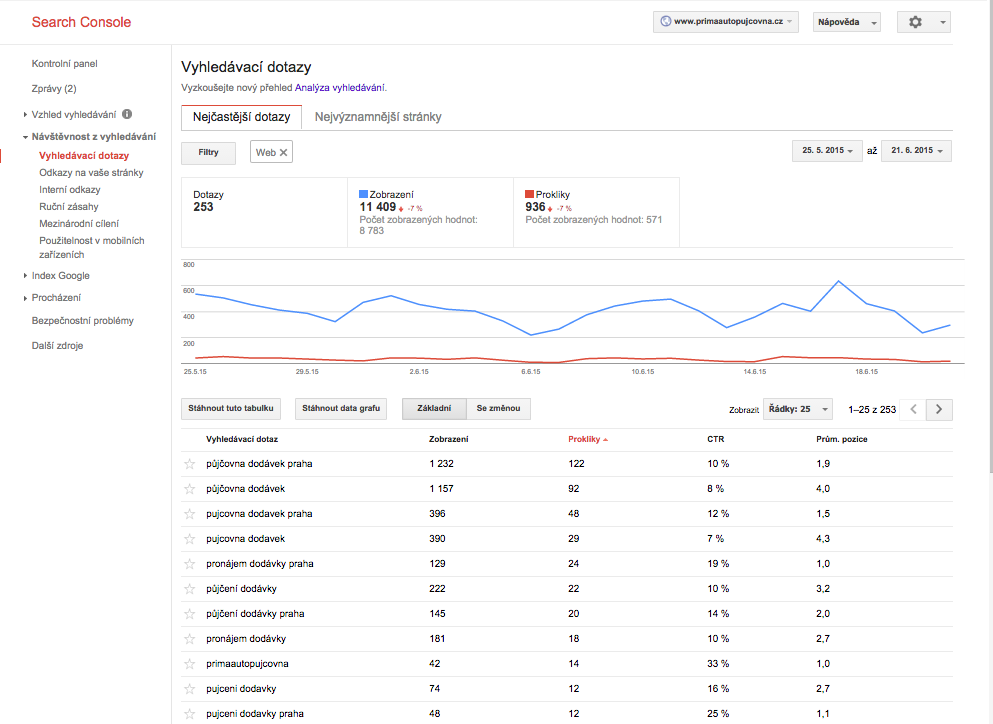This screenshot has width=993, height=724.
Task: Click the Stáhnout tuto tabulku button
Action: point(231,409)
